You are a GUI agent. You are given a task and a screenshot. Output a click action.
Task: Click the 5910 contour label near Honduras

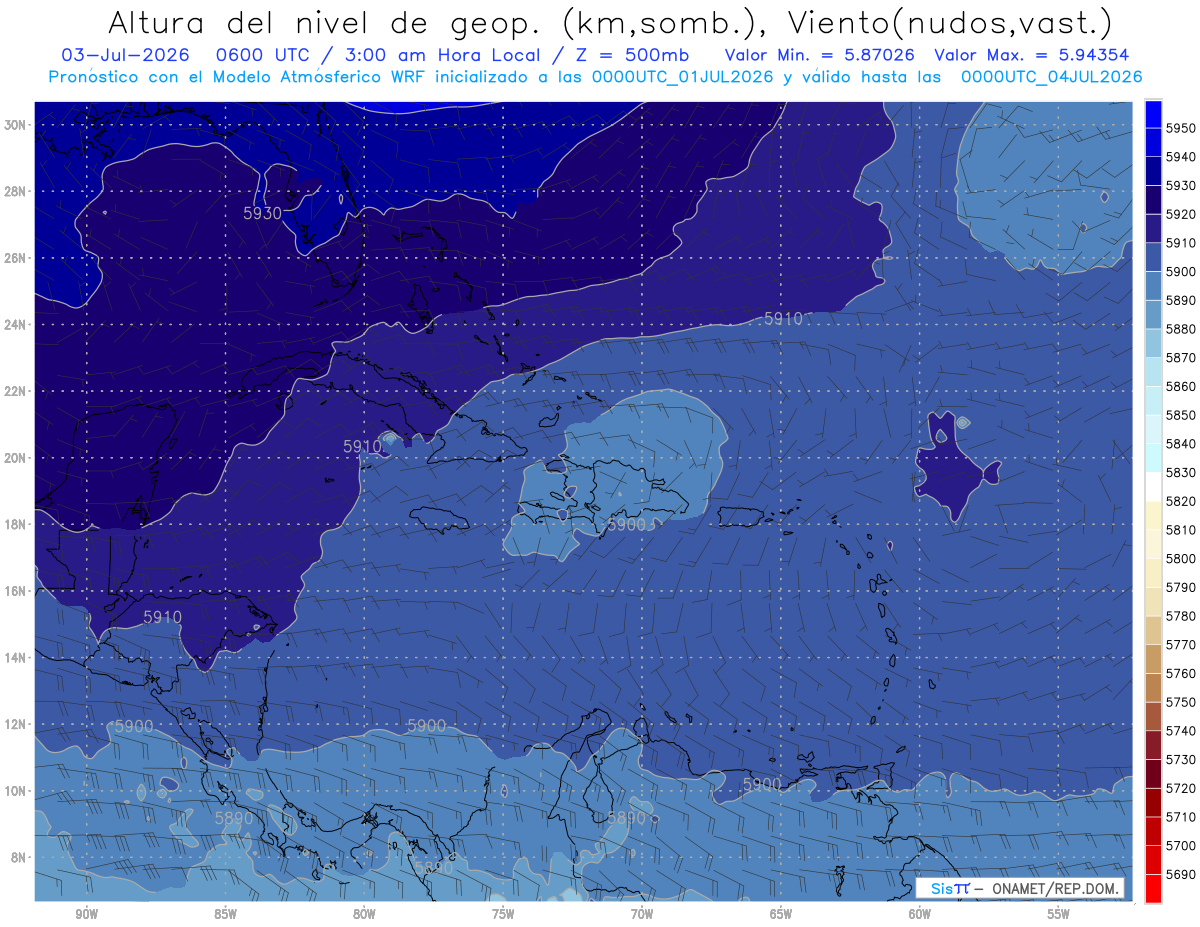(163, 618)
